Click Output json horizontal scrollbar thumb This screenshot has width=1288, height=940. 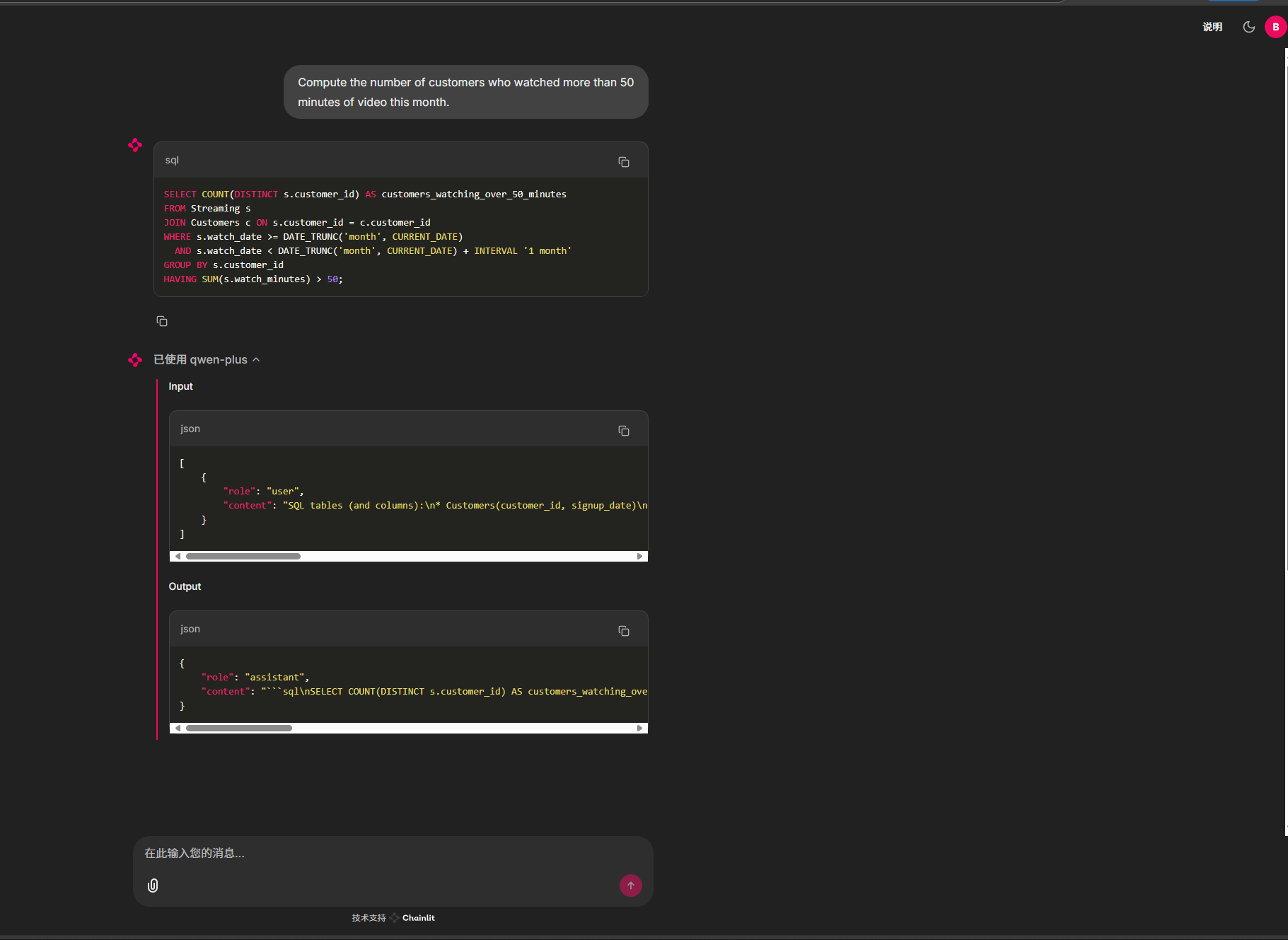pyautogui.click(x=238, y=729)
